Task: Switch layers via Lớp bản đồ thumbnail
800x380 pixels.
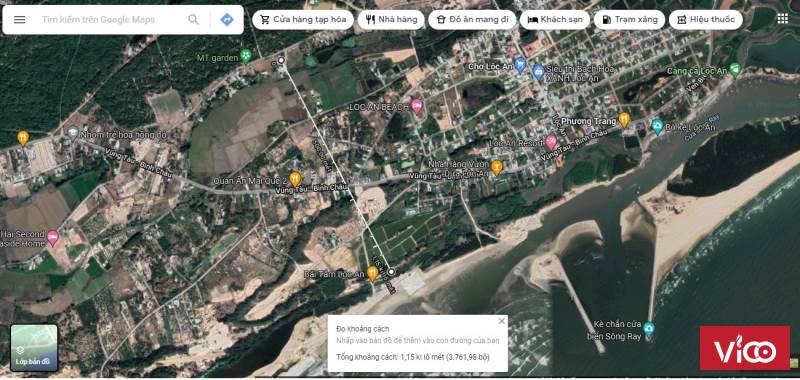Action: 34,347
